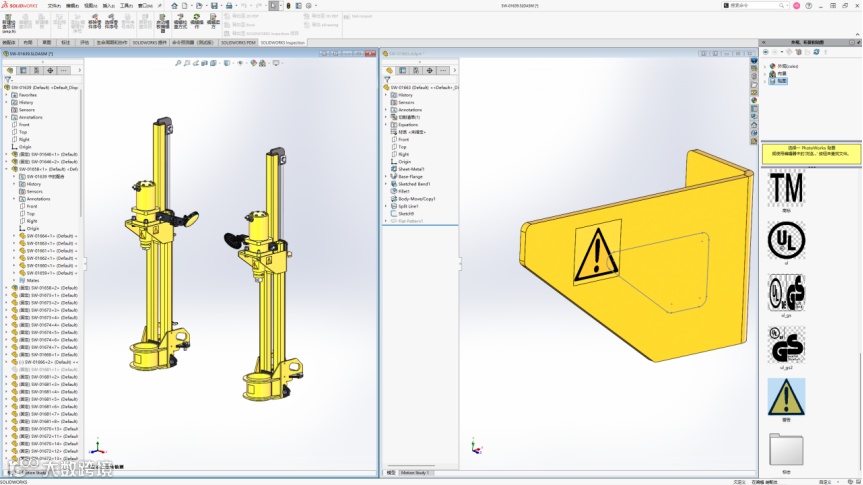The image size is (863, 485).
Task: Select the Origin item in part tree
Action: (401, 162)
